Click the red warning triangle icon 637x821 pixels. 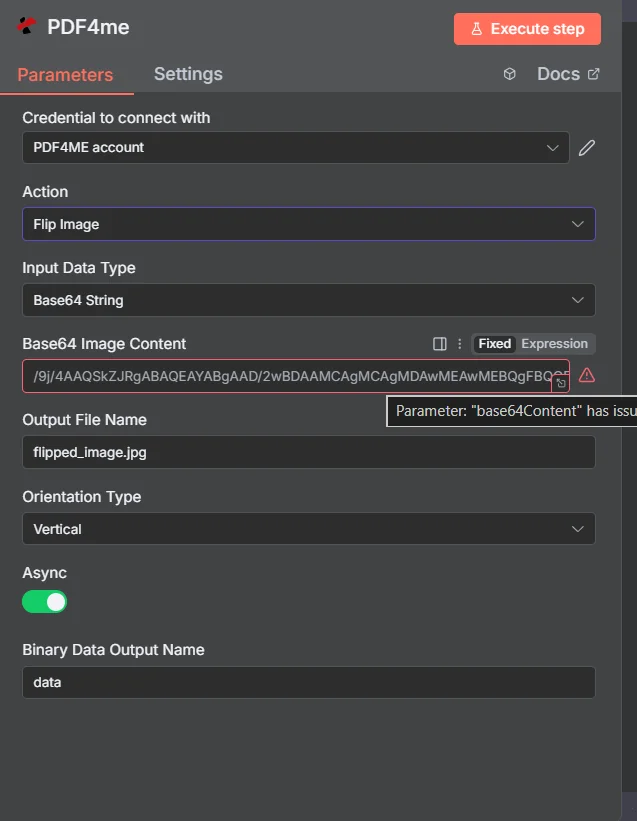click(x=587, y=375)
